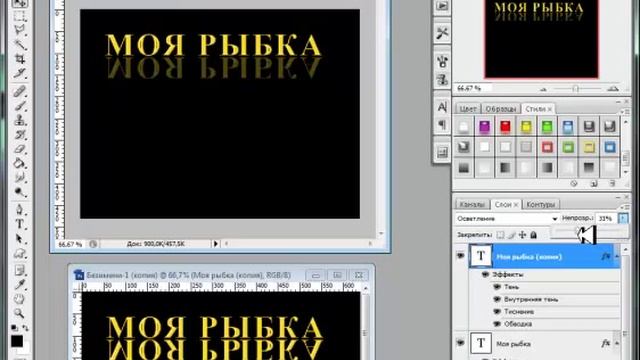Select the Eraser tool
Image resolution: width=640 pixels, height=360 pixels.
coord(20,149)
